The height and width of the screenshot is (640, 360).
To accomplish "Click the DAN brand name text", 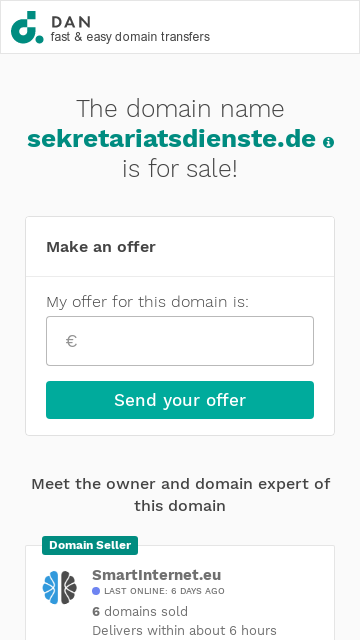I will coord(71,22).
